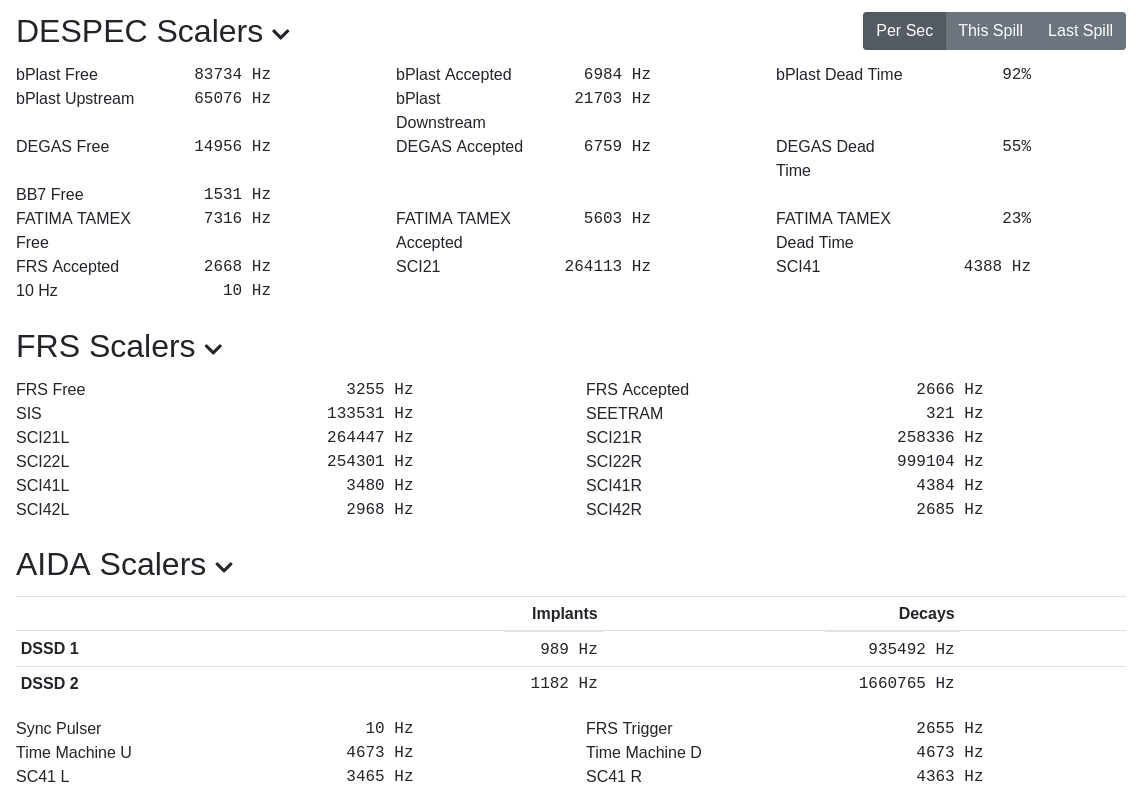
Task: Select the Per Sec rate mode
Action: [904, 31]
